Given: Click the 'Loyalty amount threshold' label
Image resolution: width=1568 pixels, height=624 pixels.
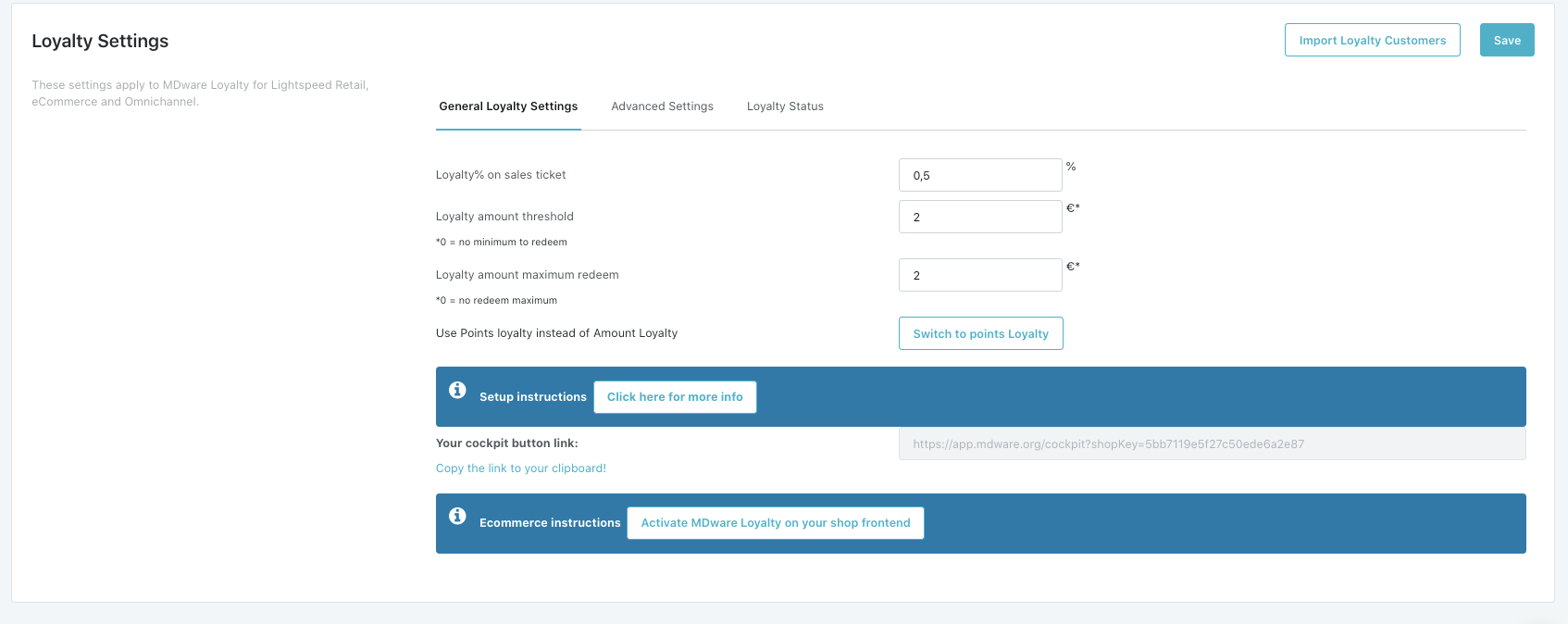Looking at the screenshot, I should click(504, 217).
